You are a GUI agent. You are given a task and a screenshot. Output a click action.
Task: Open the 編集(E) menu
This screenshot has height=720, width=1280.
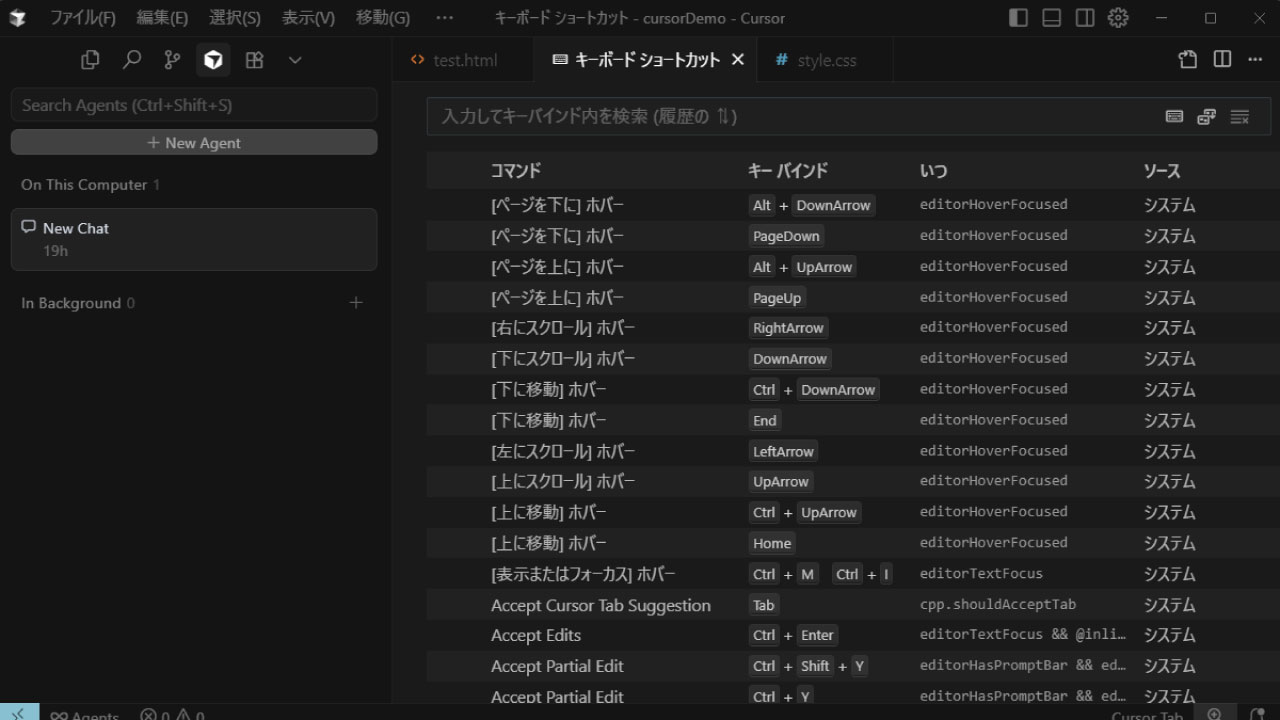pyautogui.click(x=162, y=18)
